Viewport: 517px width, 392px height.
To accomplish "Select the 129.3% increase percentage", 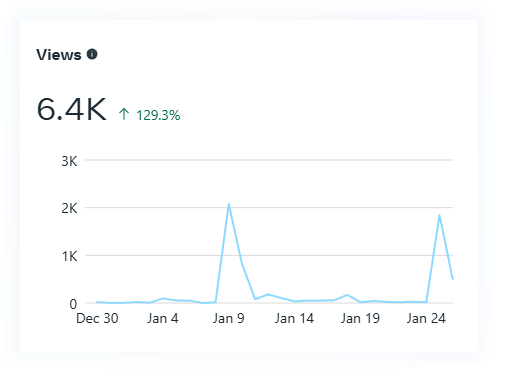I will (x=158, y=115).
